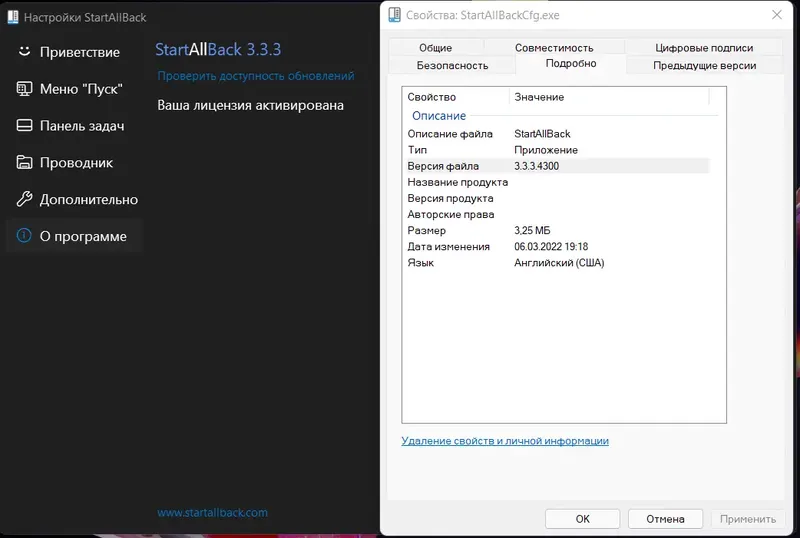The width and height of the screenshot is (800, 538).
Task: Open the Приветствие section
Action: pyautogui.click(x=73, y=52)
